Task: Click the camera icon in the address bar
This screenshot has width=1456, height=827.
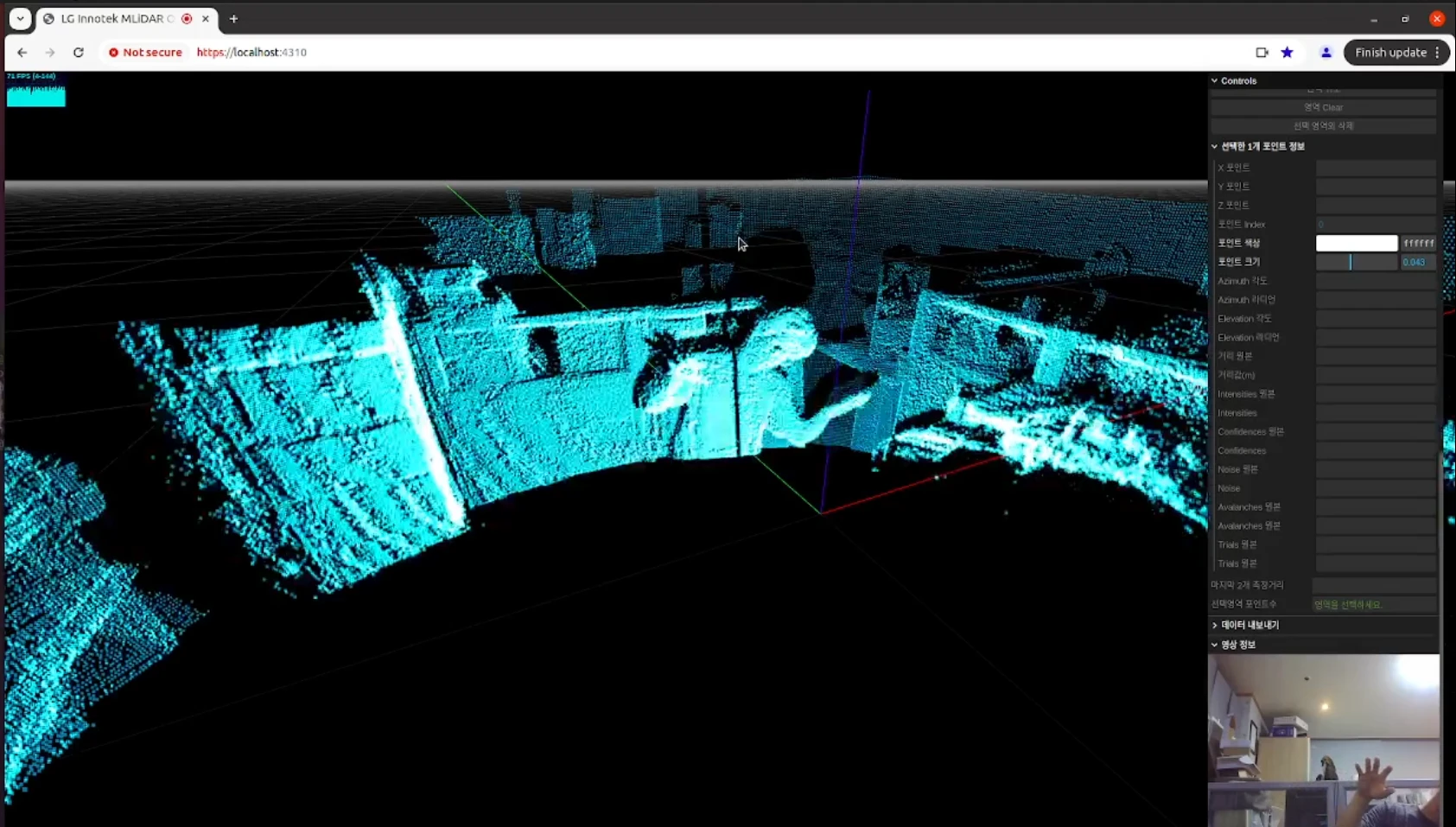Action: (1262, 53)
